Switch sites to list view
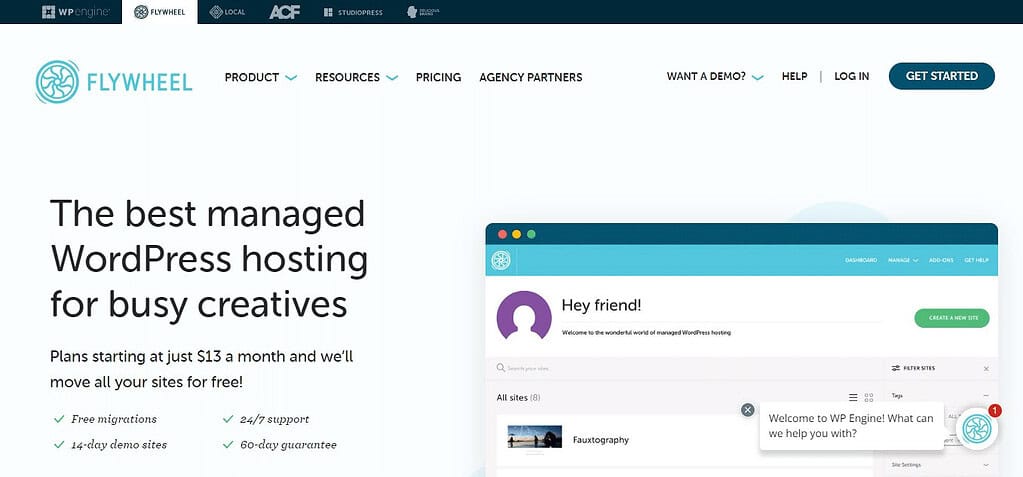1023x477 pixels. pyautogui.click(x=853, y=397)
